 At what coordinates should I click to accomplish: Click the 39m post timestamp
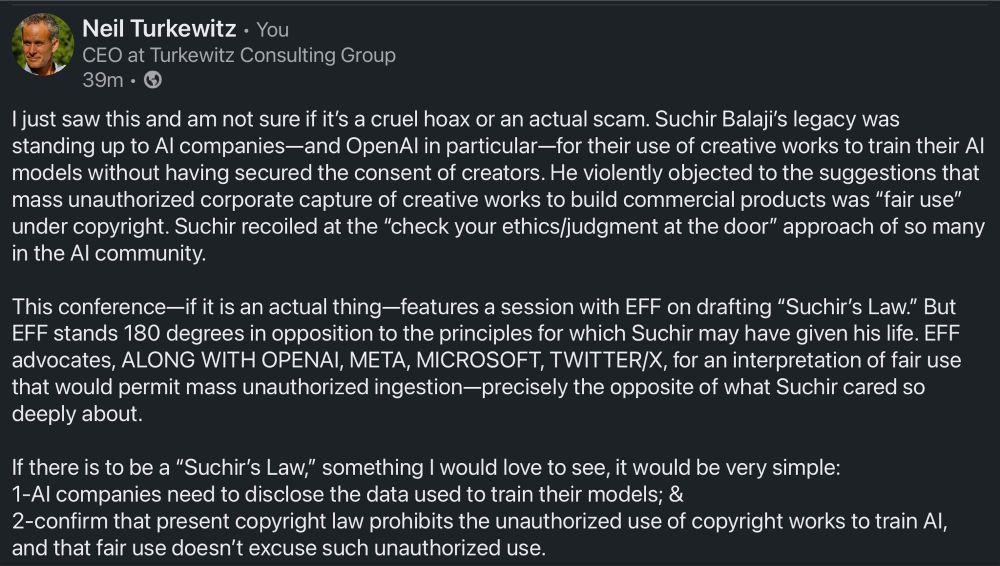103,80
